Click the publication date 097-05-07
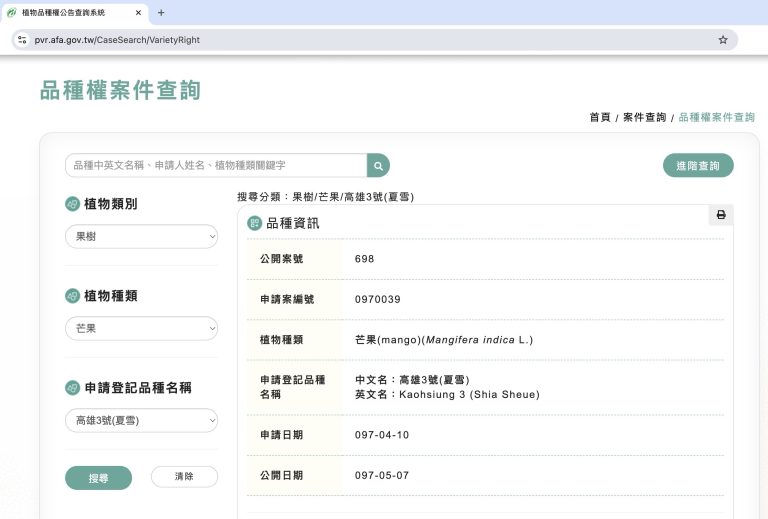Viewport: 768px width, 519px height. [382, 475]
